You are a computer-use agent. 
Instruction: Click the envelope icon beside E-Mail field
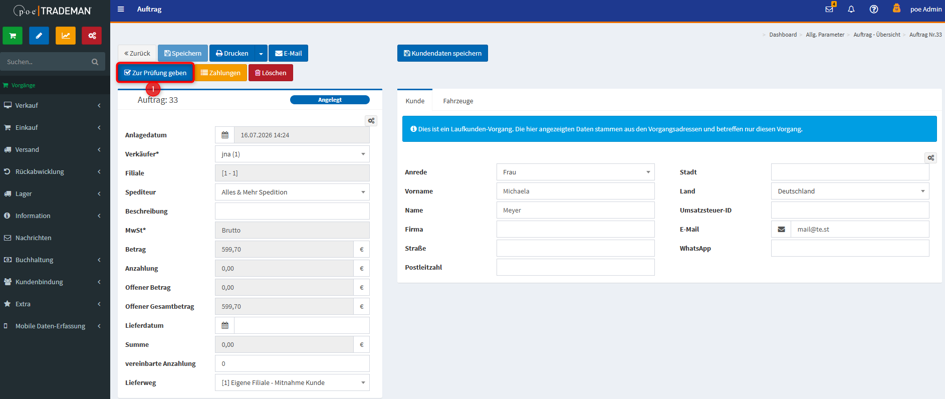(x=781, y=229)
